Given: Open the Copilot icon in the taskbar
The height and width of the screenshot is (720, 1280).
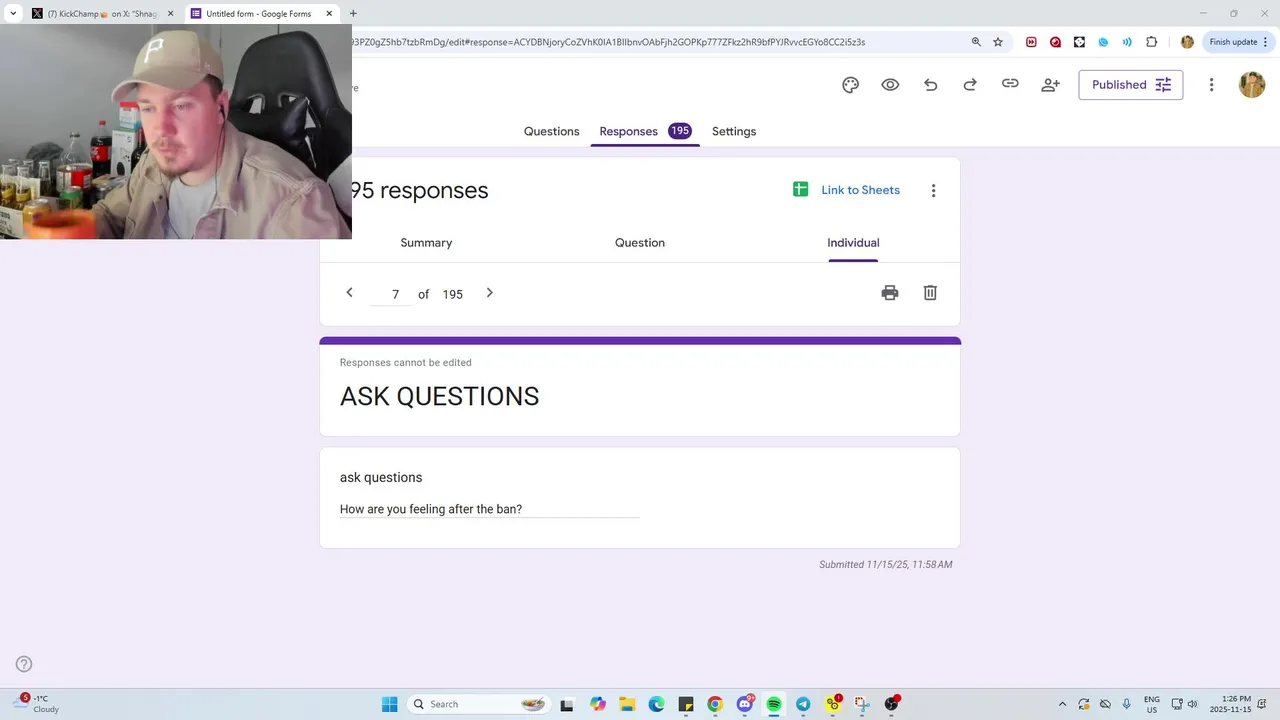Looking at the screenshot, I should pyautogui.click(x=598, y=704).
